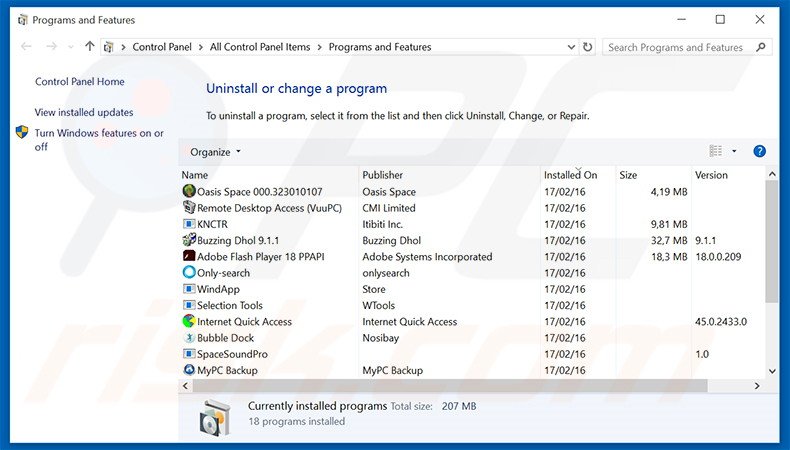Click the KNCTR program icon
Screen dimensions: 790x450
pyautogui.click(x=189, y=223)
